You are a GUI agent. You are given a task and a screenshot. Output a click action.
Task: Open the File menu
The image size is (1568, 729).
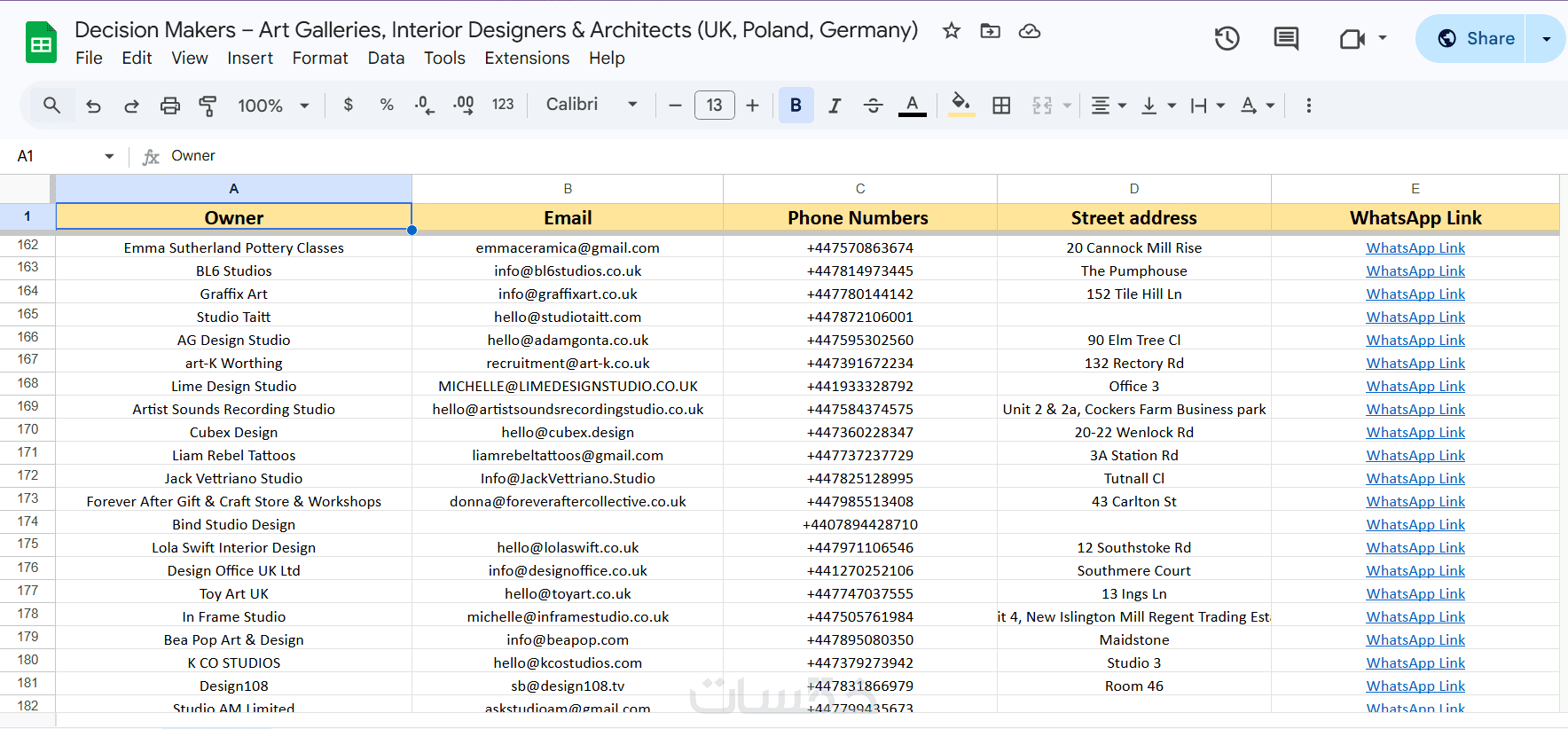click(x=89, y=58)
